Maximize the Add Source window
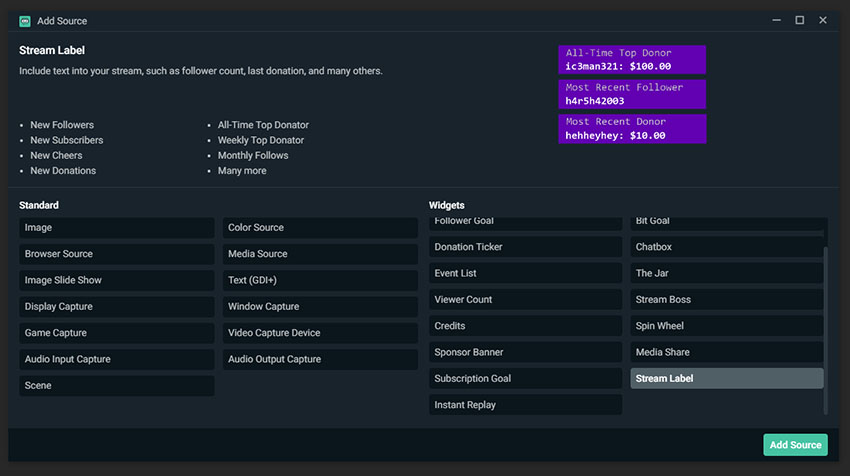The width and height of the screenshot is (850, 476). point(800,21)
